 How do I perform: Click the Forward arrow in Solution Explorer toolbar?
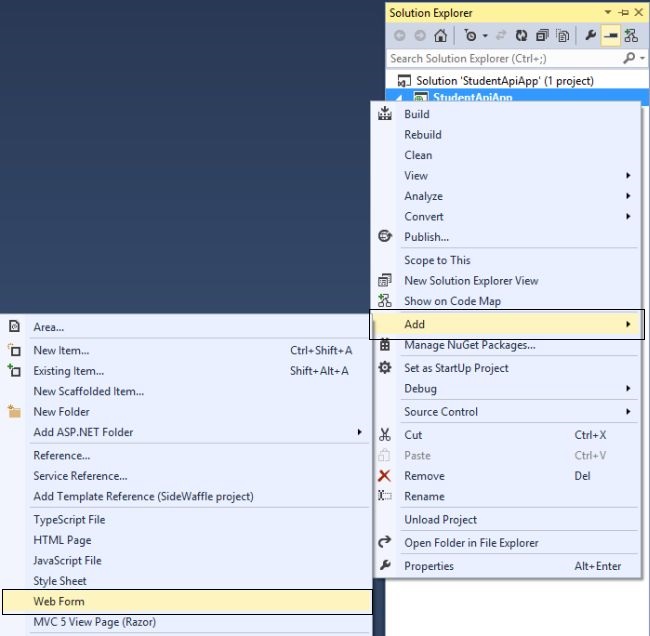tap(420, 36)
